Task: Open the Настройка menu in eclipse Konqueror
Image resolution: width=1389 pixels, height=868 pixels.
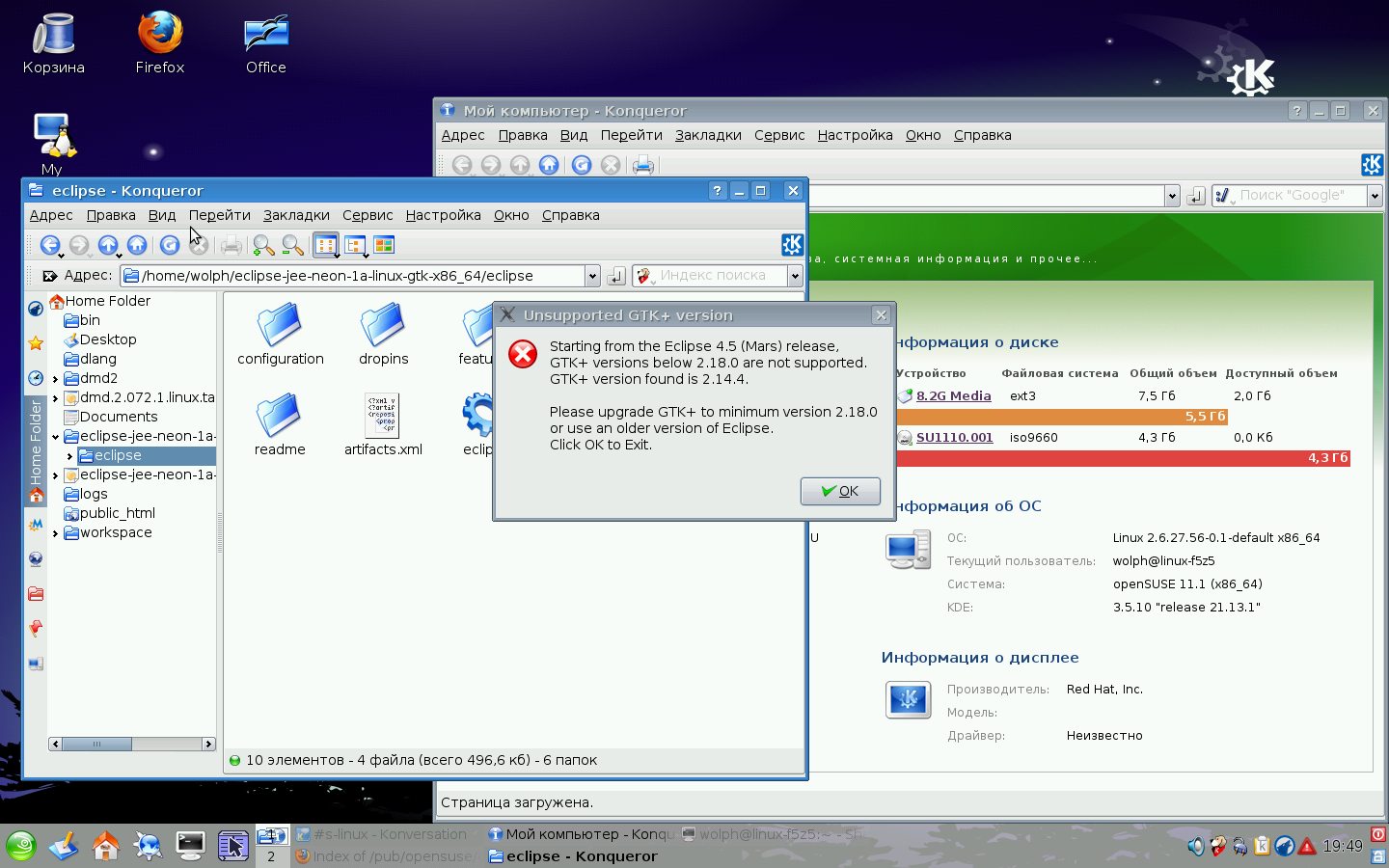Action: [443, 215]
